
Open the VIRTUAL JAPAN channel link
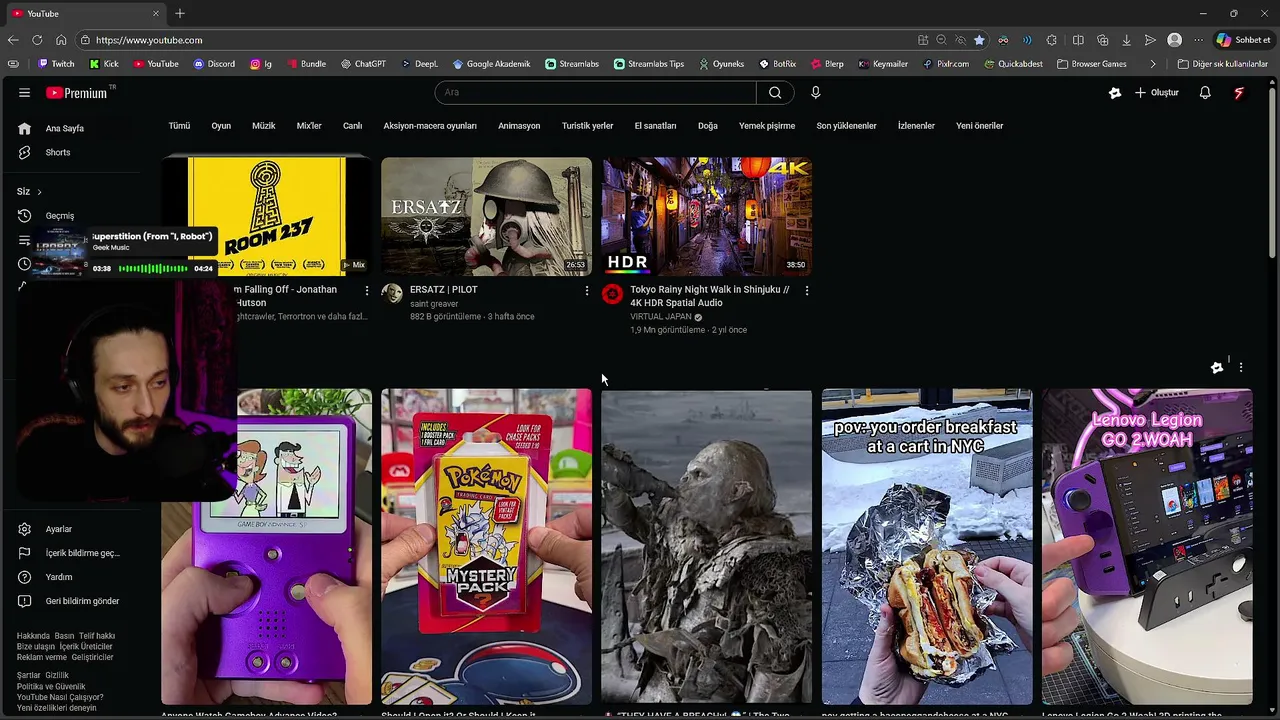(661, 317)
